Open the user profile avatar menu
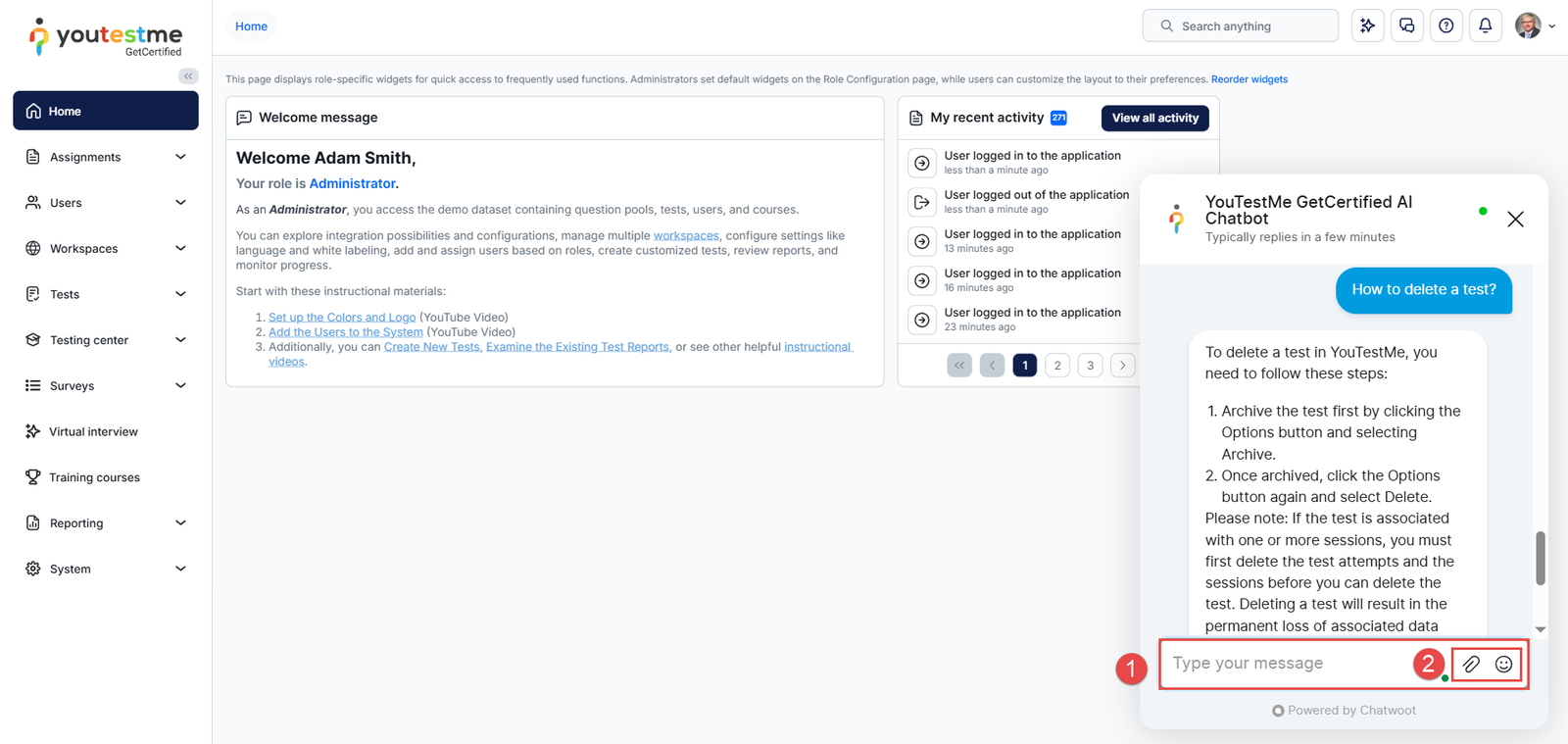Screen dimensions: 1568x744 click(1528, 25)
